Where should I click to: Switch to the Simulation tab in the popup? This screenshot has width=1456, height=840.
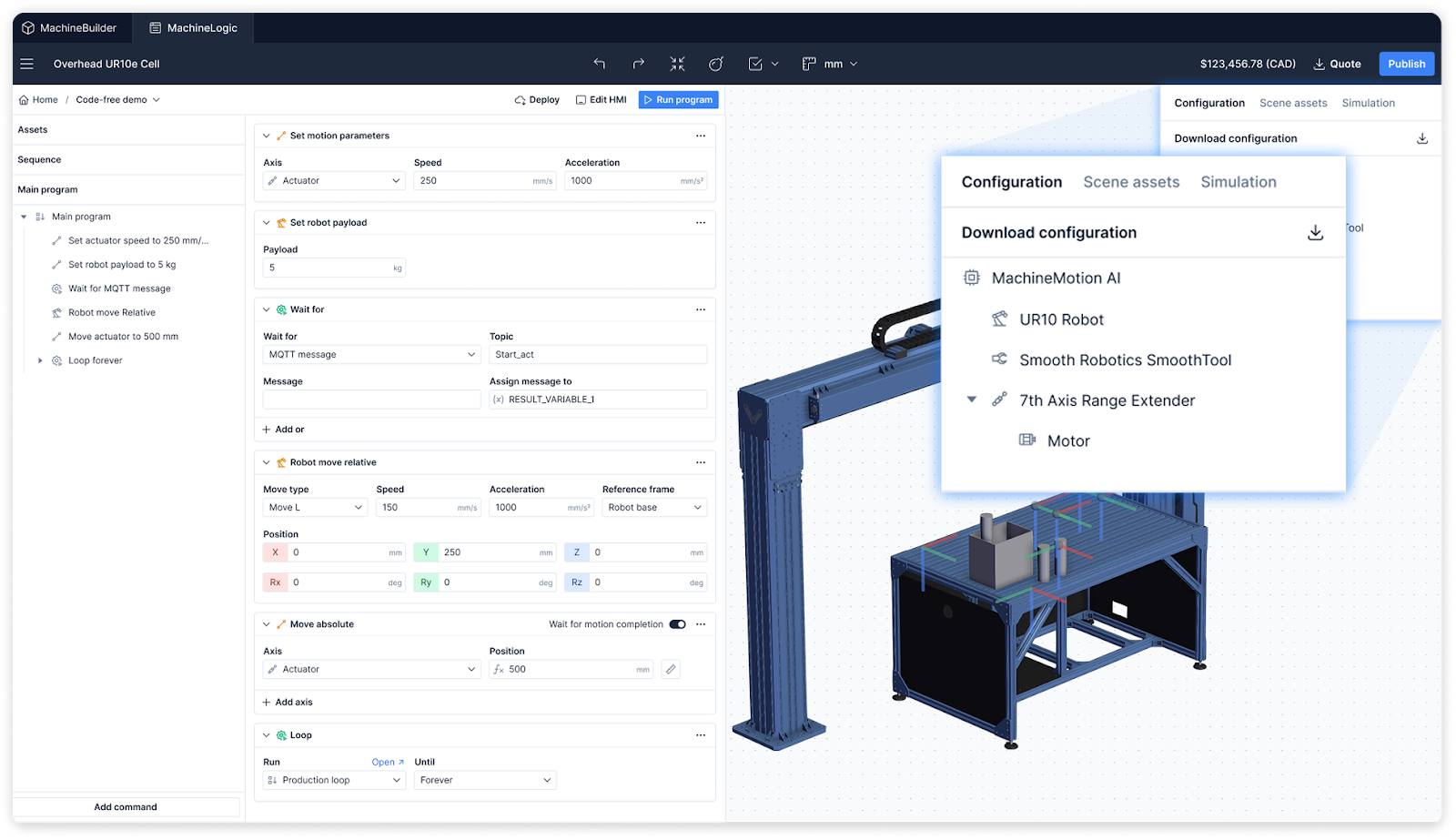1239,182
